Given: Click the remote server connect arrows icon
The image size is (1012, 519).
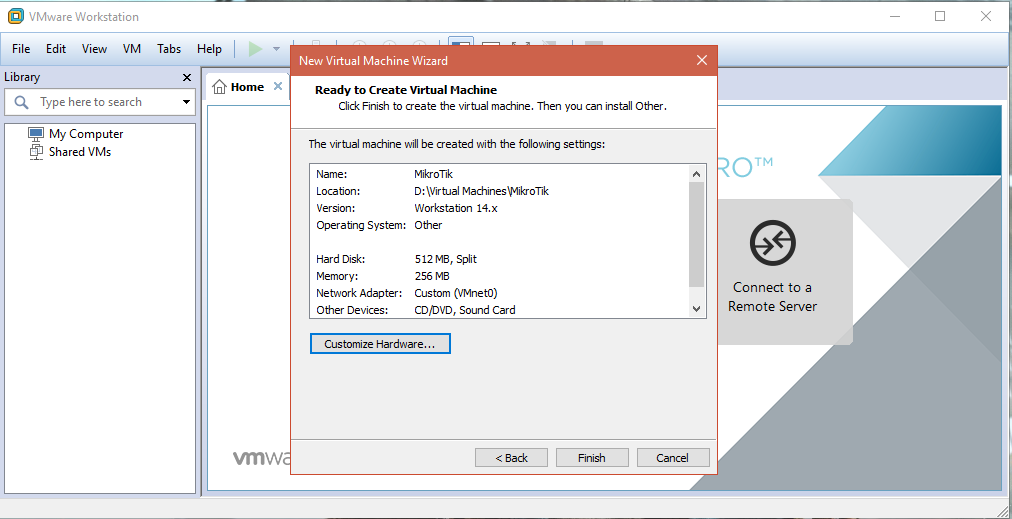Looking at the screenshot, I should pos(773,243).
